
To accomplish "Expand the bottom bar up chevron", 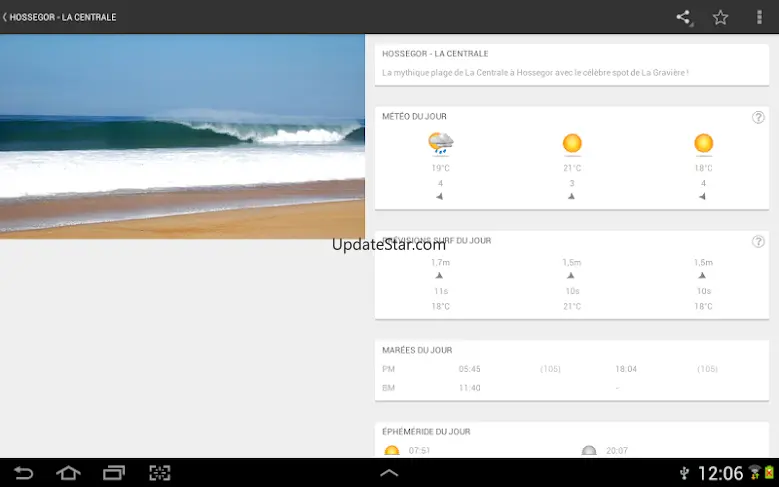I will [x=389, y=473].
